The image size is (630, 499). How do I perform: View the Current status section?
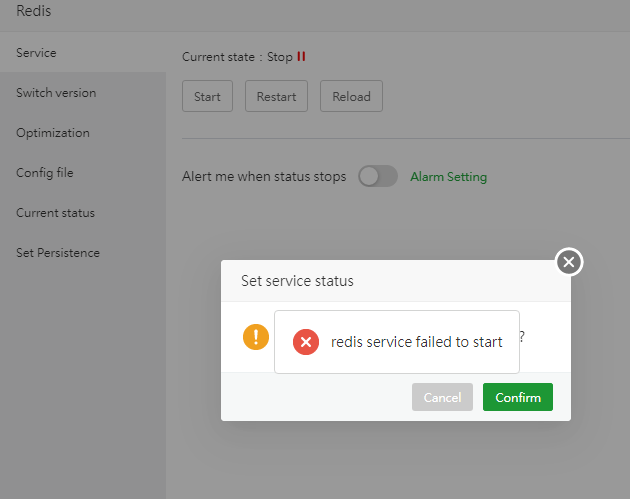[56, 213]
